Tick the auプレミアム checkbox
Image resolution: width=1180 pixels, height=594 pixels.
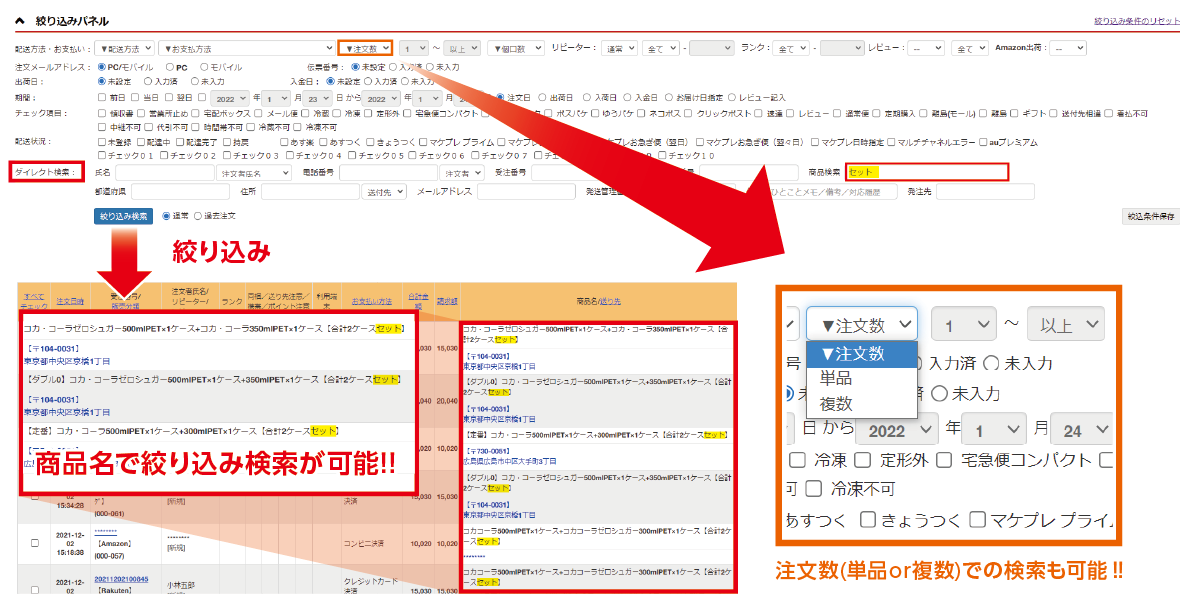[x=984, y=142]
